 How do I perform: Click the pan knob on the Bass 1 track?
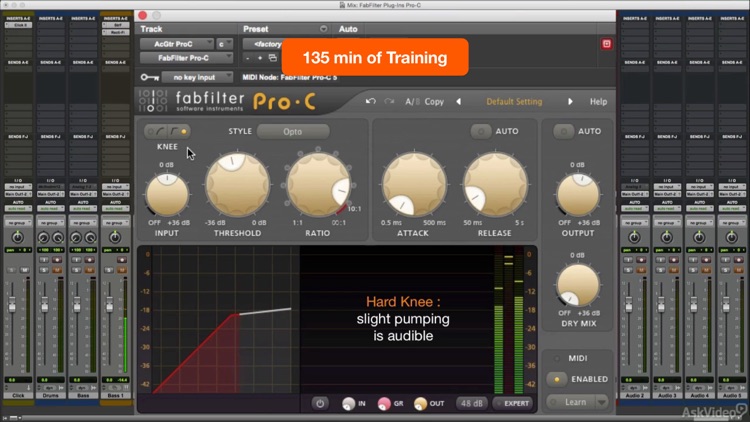(115, 237)
